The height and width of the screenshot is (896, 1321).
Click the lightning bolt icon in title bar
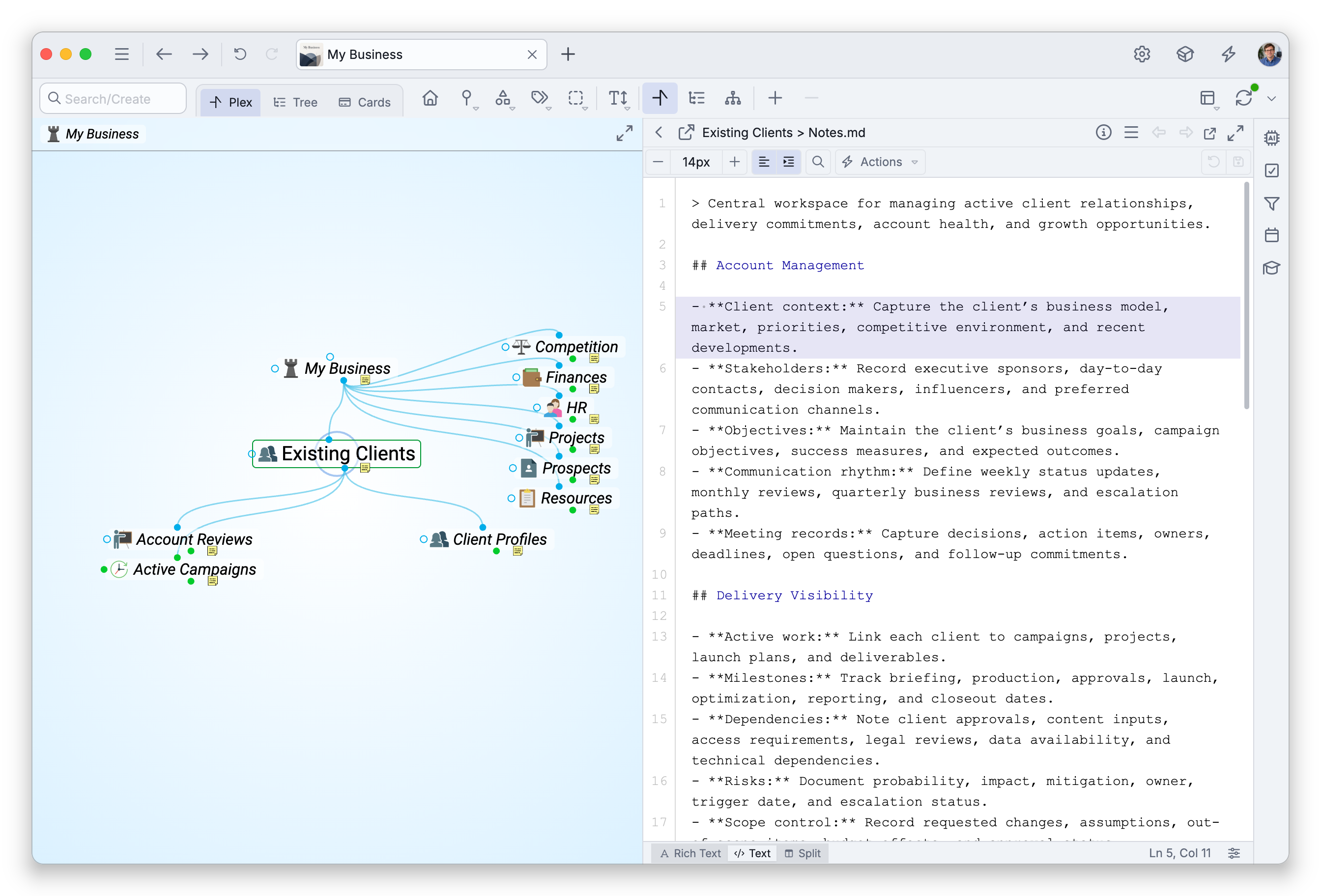pos(1228,54)
